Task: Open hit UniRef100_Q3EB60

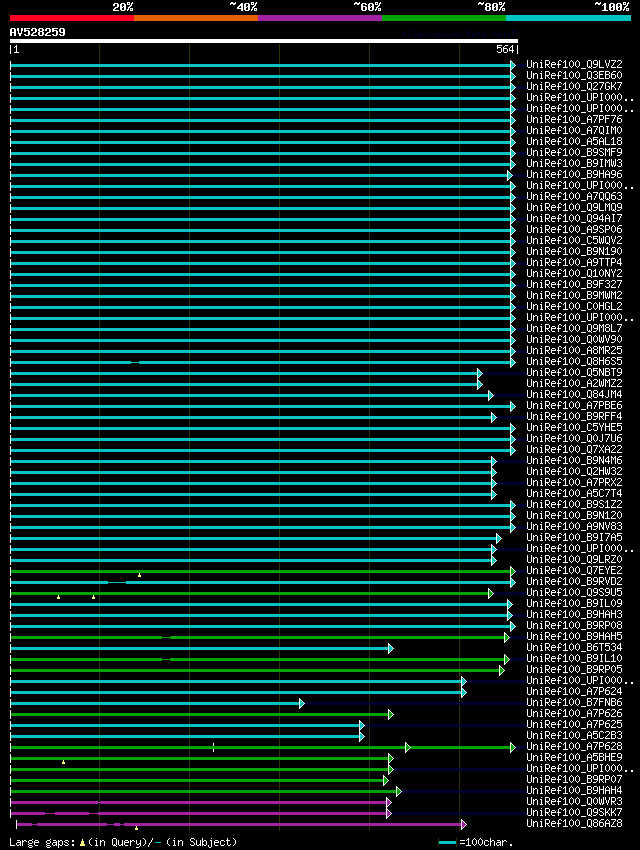Action: pos(574,75)
